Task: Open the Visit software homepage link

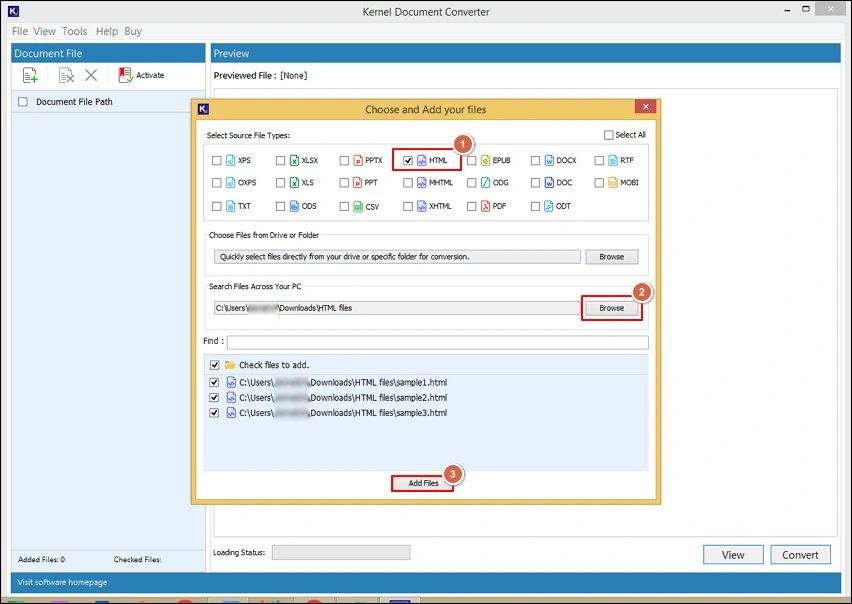Action: (x=62, y=582)
